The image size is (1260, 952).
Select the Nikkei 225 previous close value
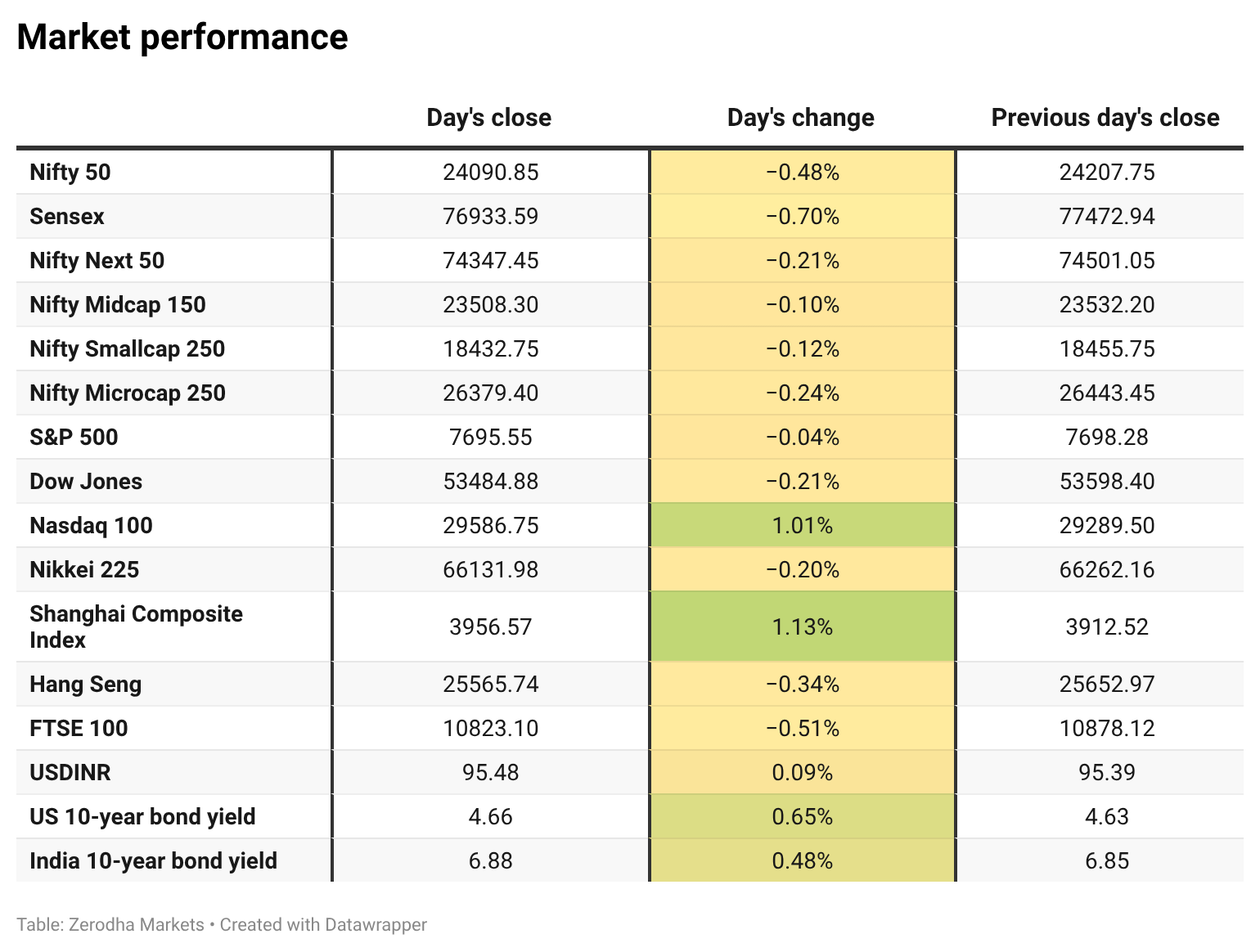click(1107, 570)
